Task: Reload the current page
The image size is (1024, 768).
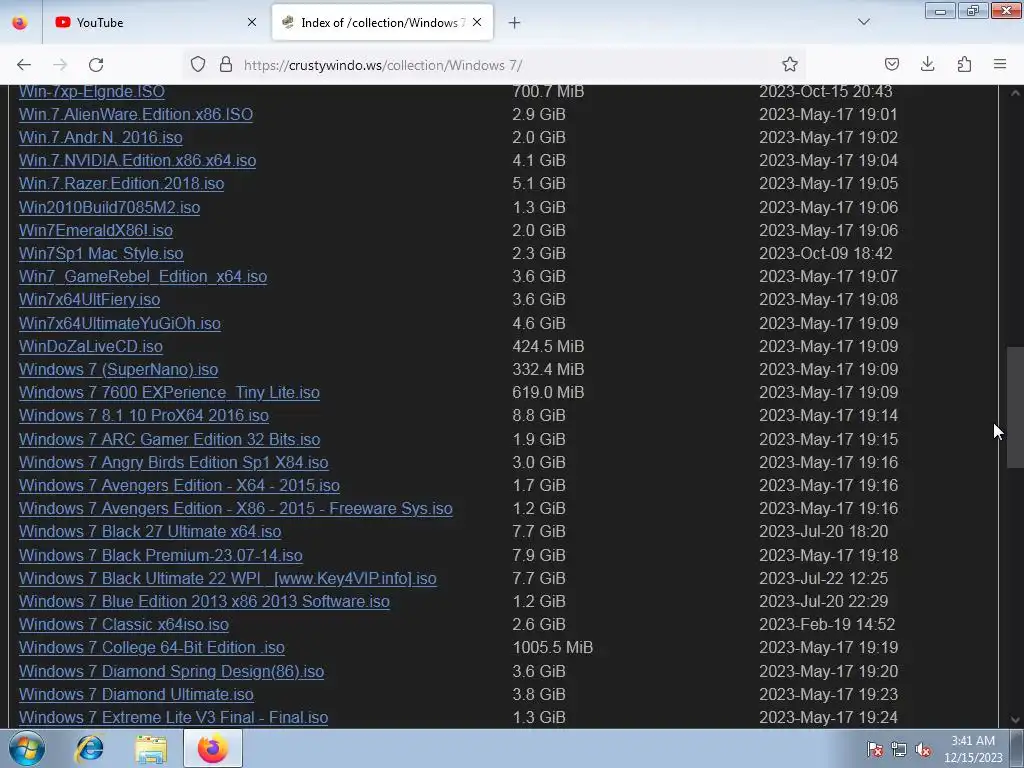Action: point(96,65)
